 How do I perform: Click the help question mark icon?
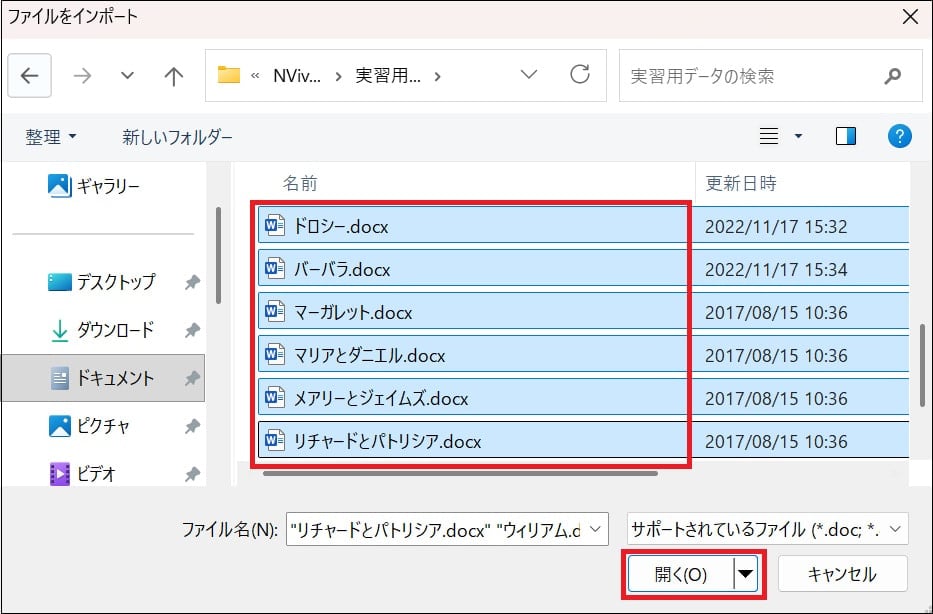tap(899, 136)
